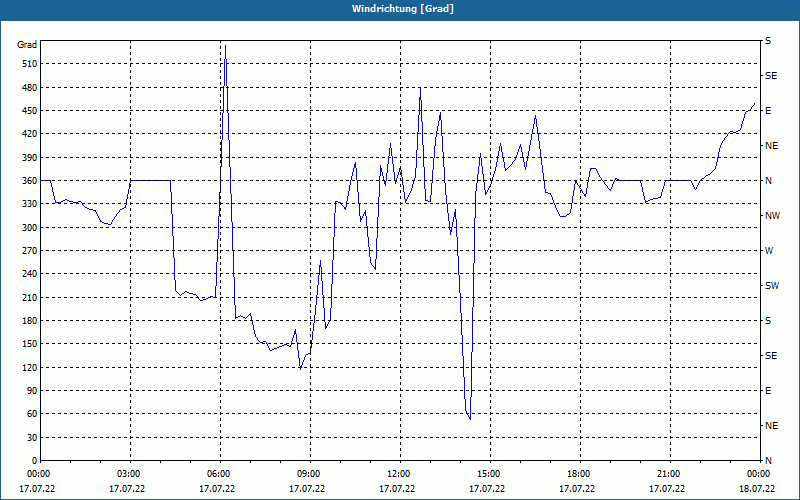Click compass label 'NE' below the 60 gridline
Screen dimensions: 800x500
[771, 426]
